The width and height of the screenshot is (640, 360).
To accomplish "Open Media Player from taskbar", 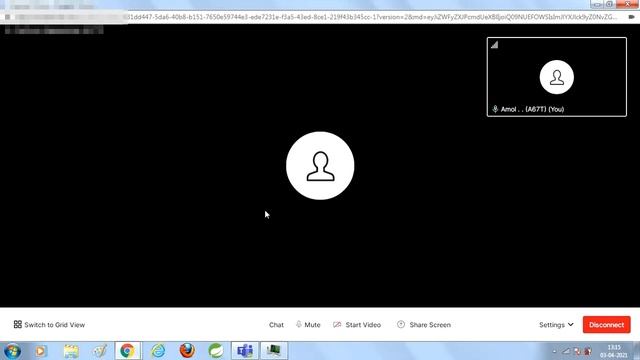I will click(40, 351).
